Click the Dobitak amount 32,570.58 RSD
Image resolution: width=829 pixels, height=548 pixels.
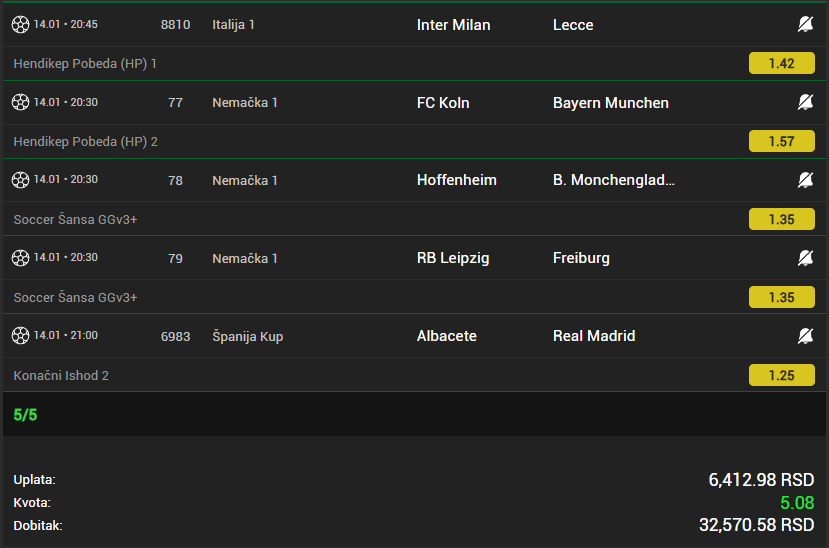[756, 525]
